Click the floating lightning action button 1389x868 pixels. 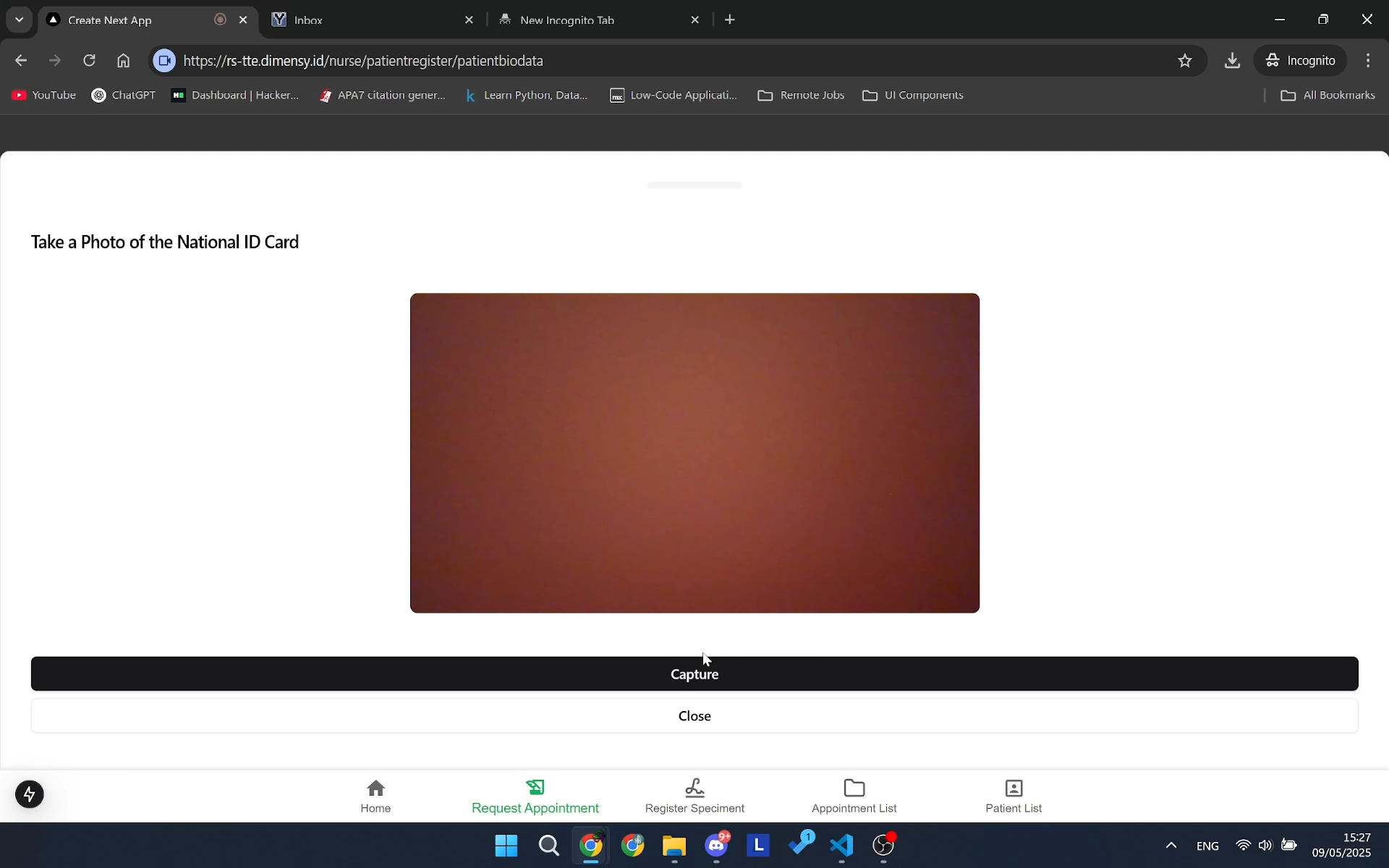(x=30, y=793)
